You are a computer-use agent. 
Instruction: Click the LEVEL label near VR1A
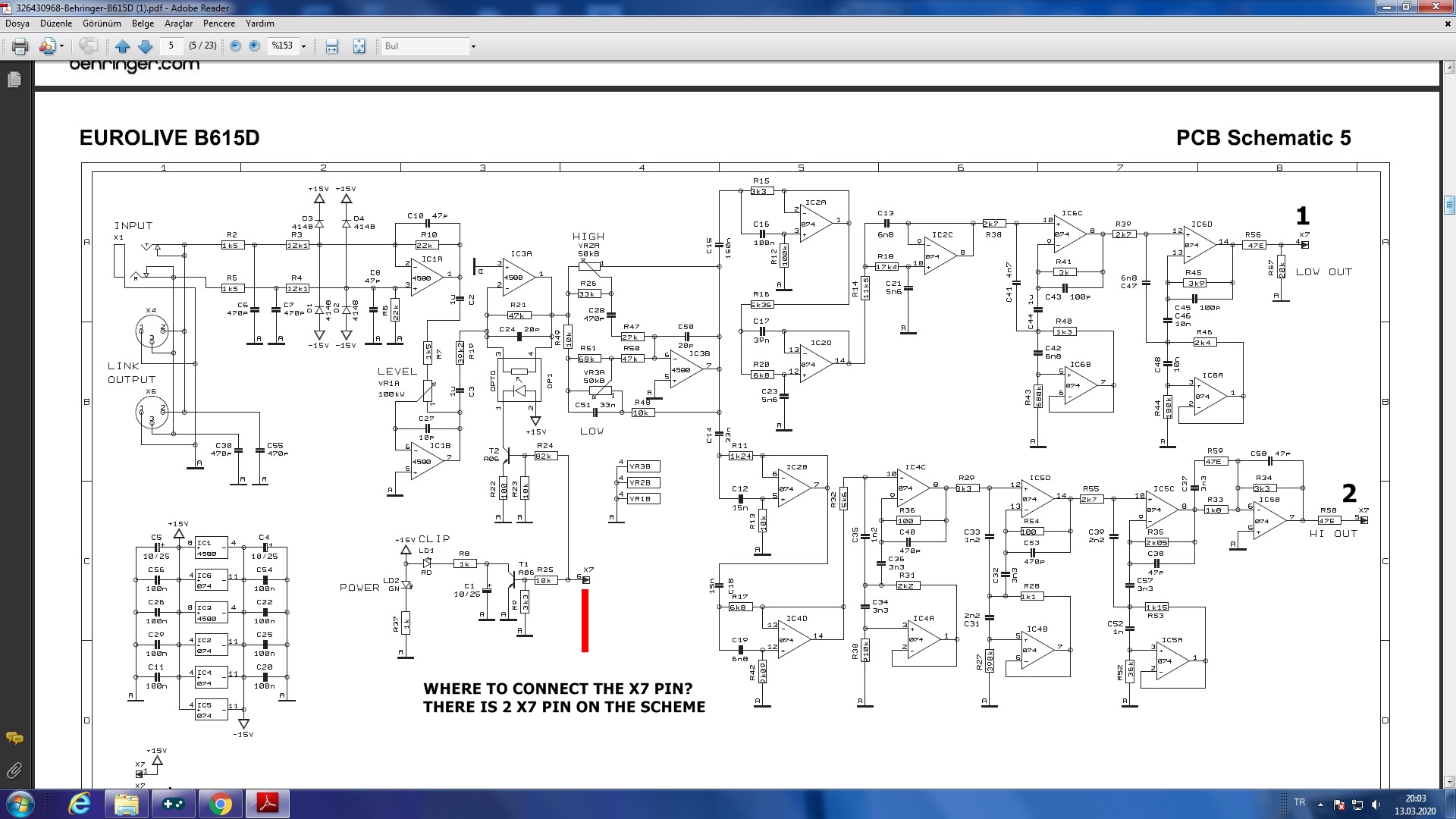tap(397, 372)
